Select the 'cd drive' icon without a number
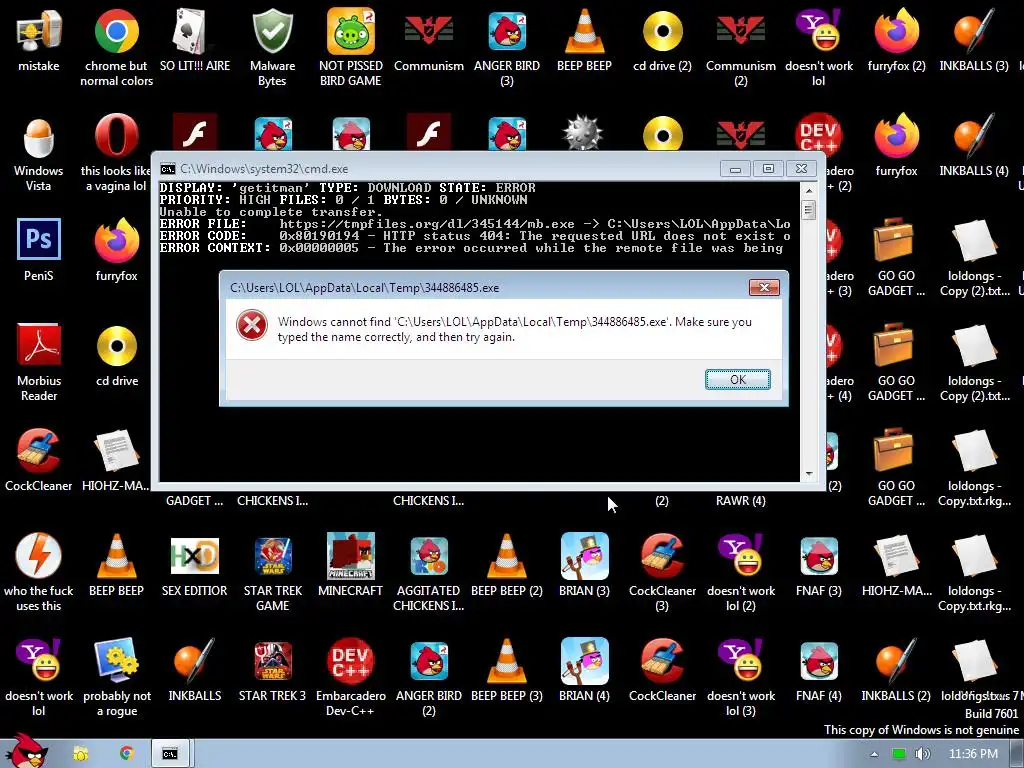 coord(117,356)
